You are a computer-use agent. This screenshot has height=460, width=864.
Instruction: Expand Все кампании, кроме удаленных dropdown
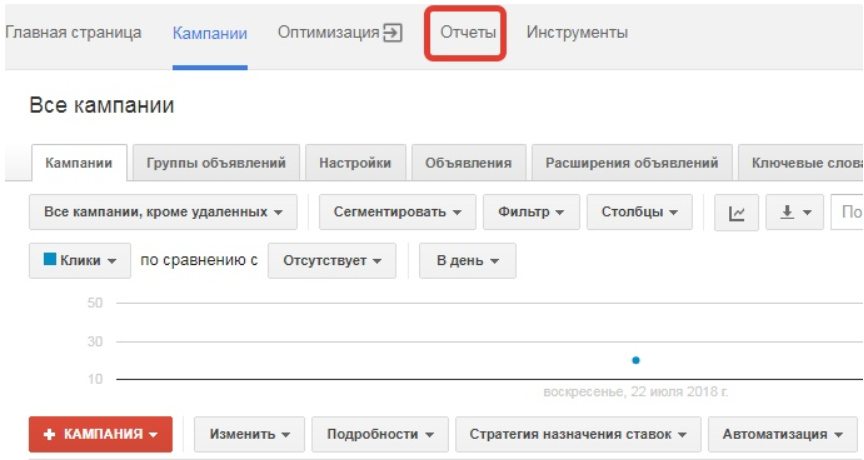point(163,212)
